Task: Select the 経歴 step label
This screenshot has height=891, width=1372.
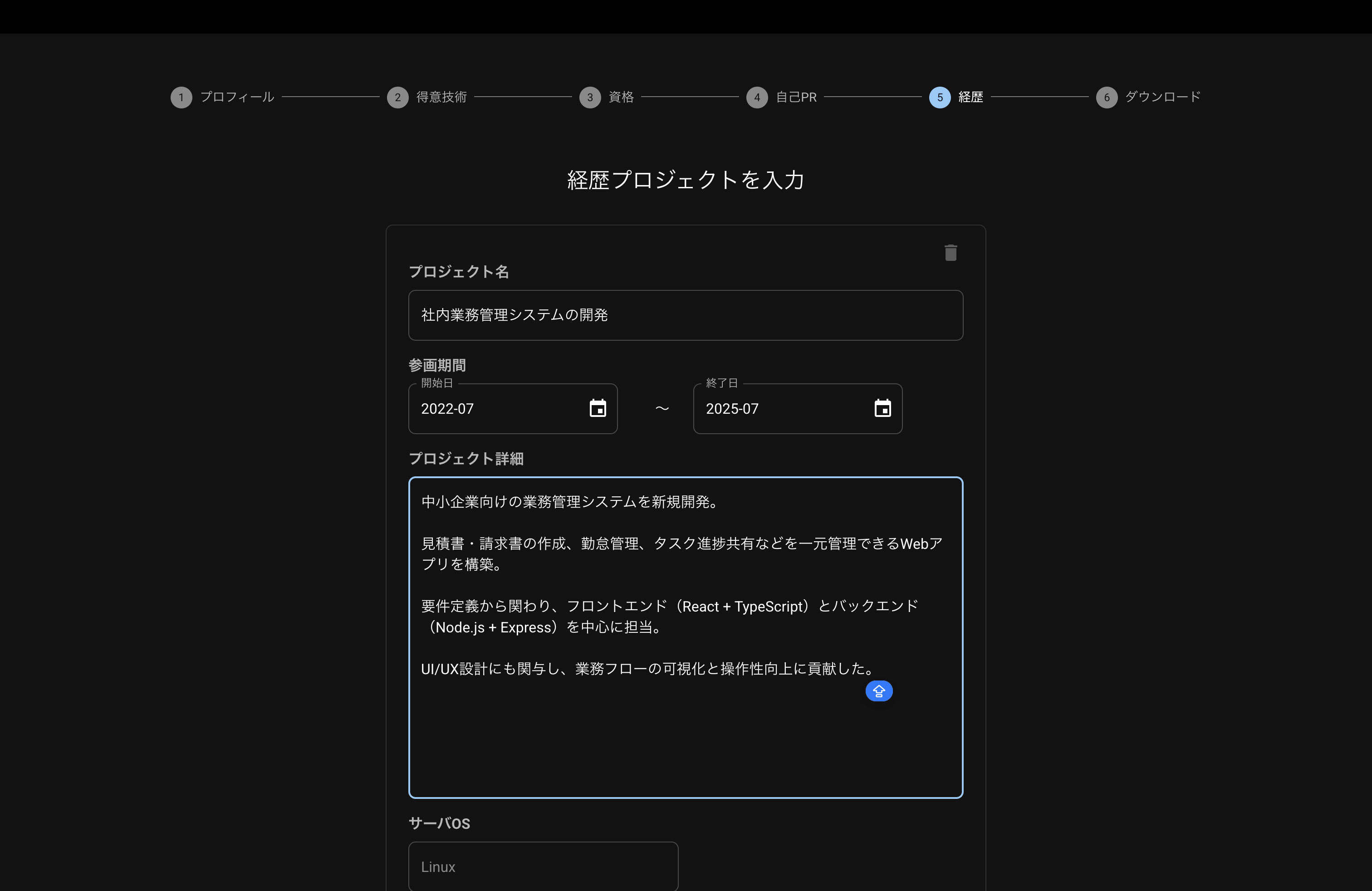Action: pyautogui.click(x=970, y=97)
